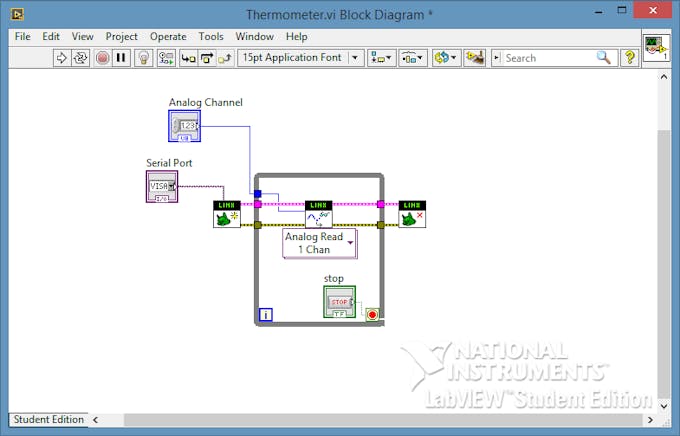Click the Abort Execution button
The image size is (680, 436).
point(102,58)
